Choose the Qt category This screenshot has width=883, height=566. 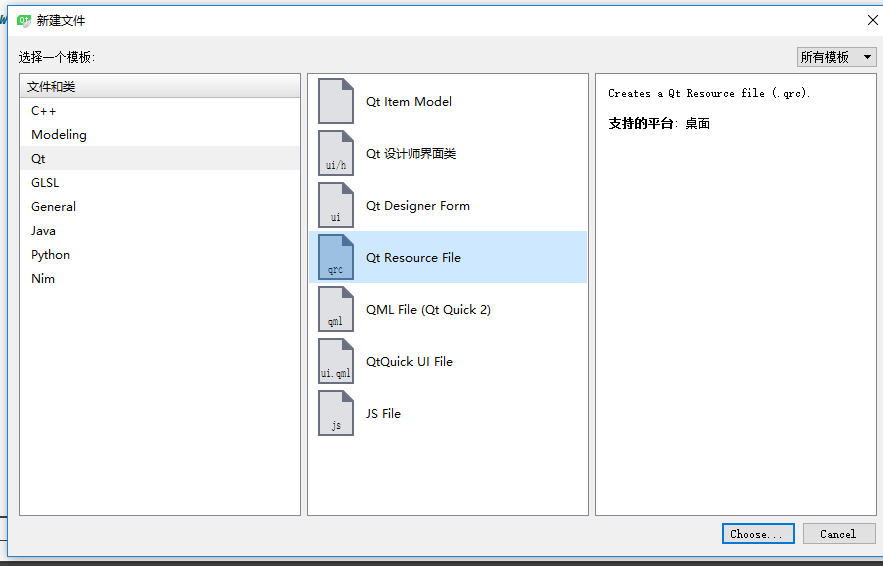(x=160, y=158)
